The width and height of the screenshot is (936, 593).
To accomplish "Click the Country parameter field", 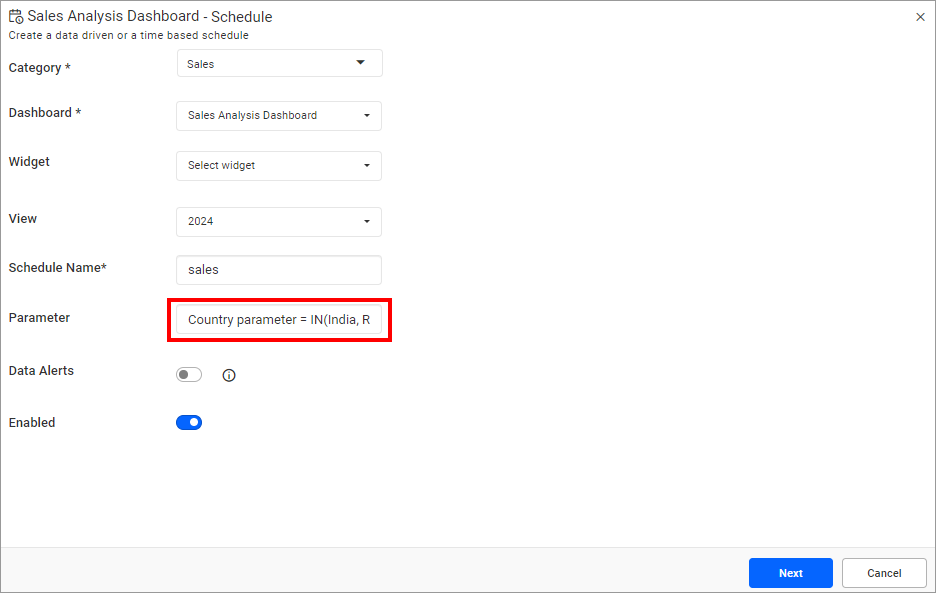I will click(279, 319).
